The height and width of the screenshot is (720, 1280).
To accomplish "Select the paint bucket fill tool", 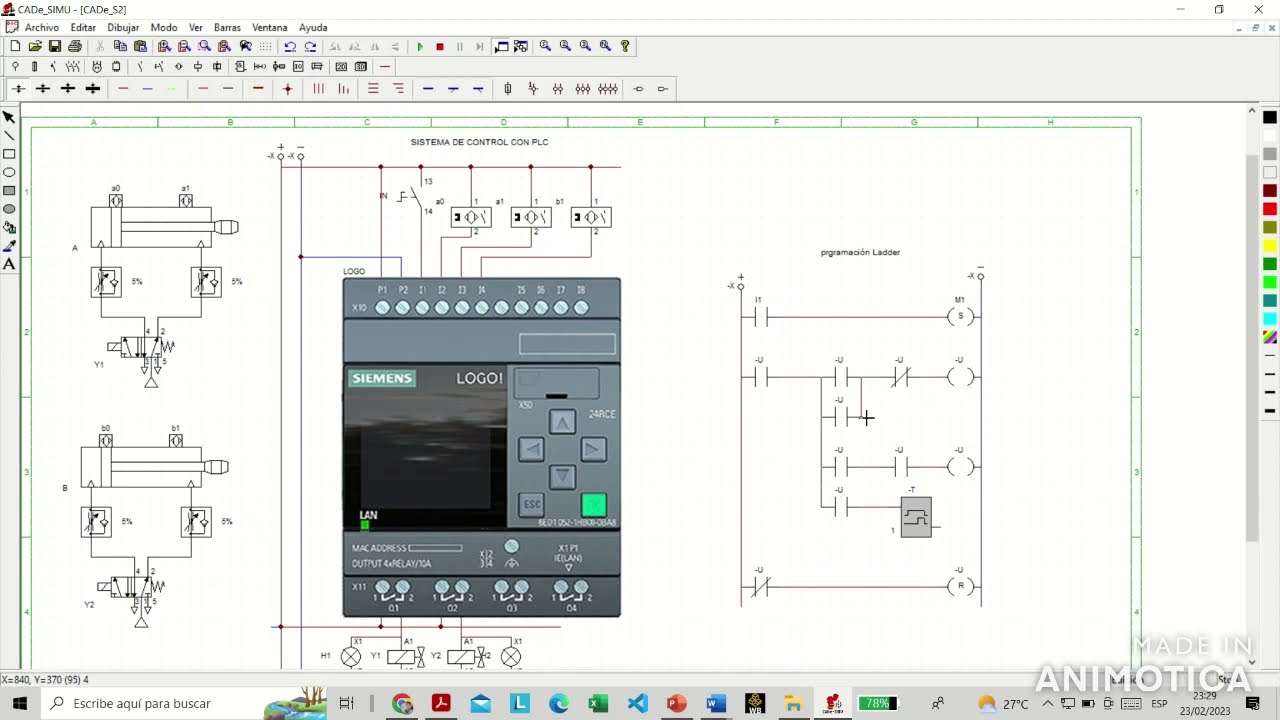I will click(x=9, y=227).
